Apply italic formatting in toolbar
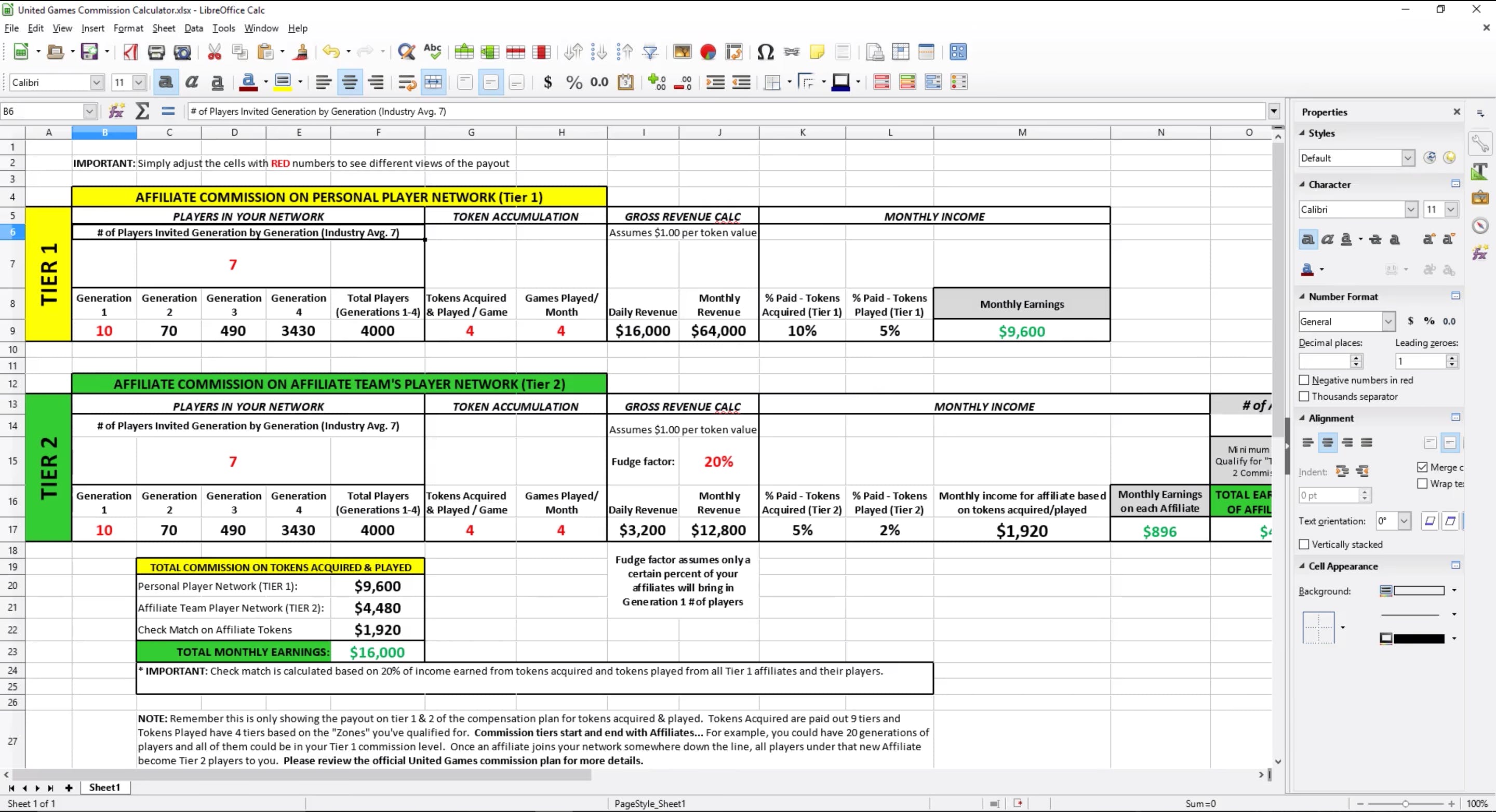The height and width of the screenshot is (812, 1496). click(192, 83)
